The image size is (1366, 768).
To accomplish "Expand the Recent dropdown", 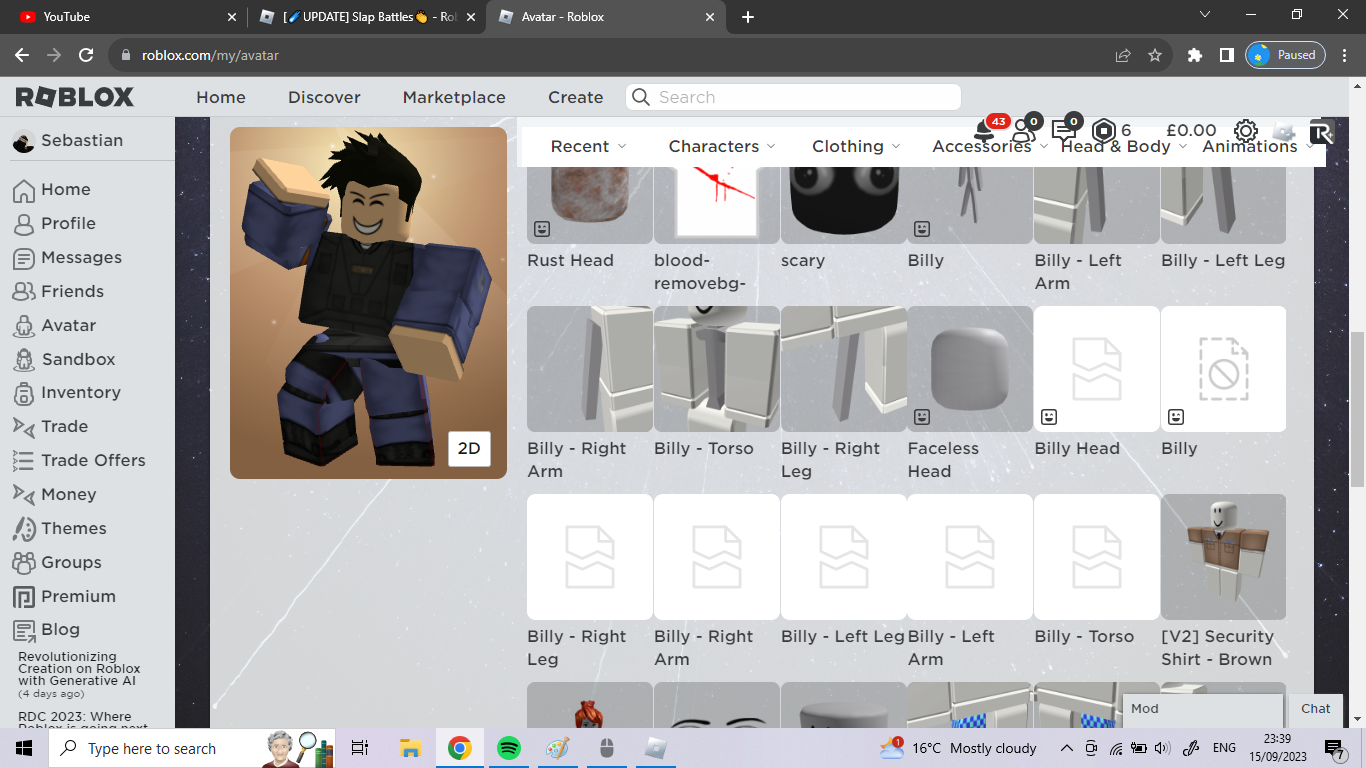I will (589, 146).
